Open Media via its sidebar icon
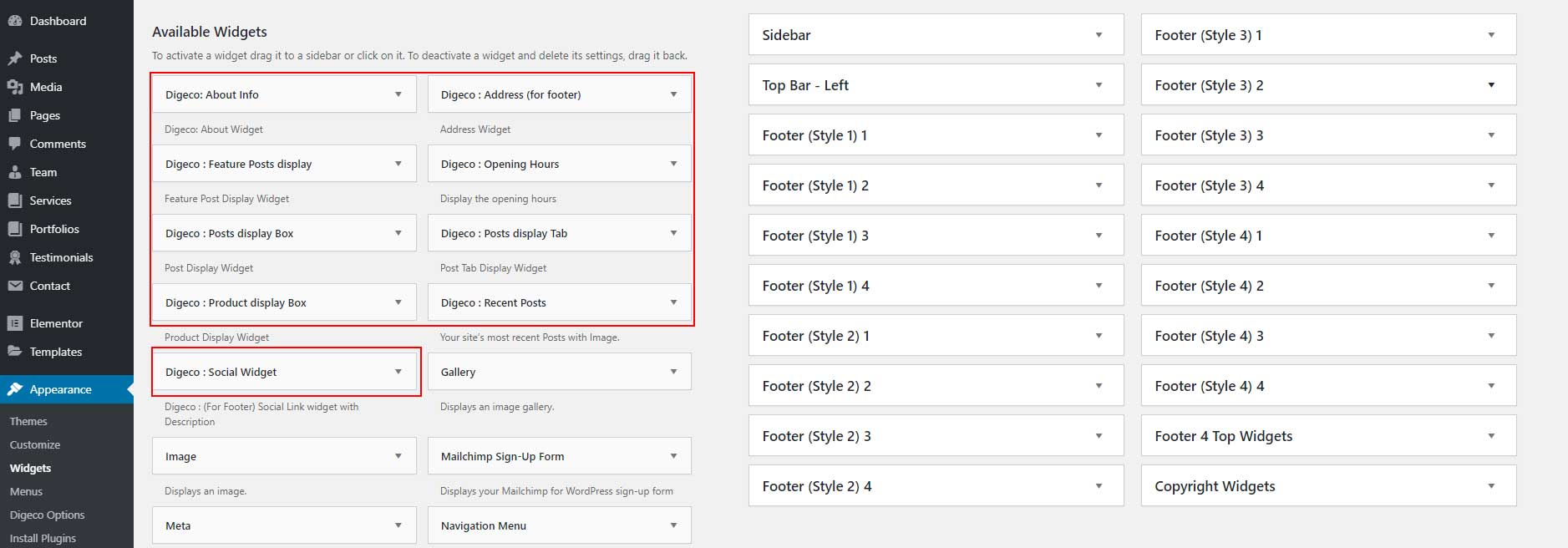Viewport: 1568px width, 548px height. coord(15,87)
